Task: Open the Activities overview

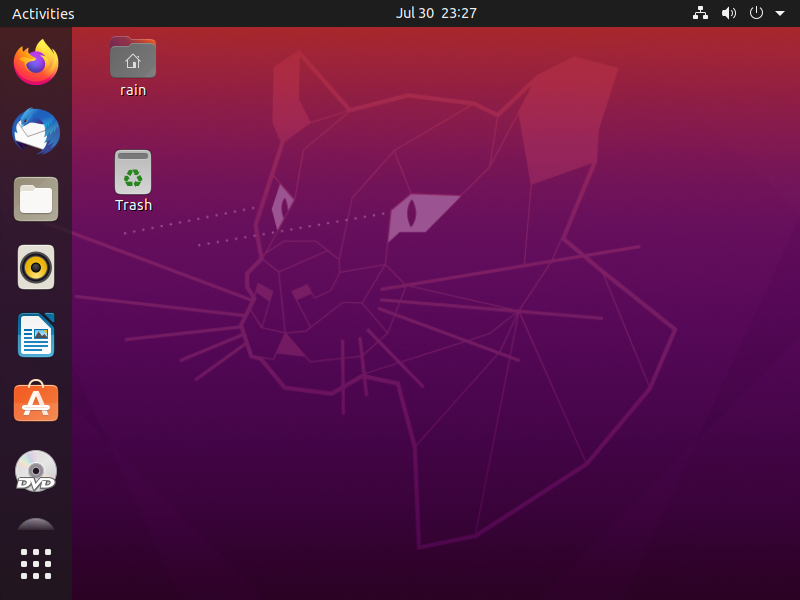Action: (43, 14)
